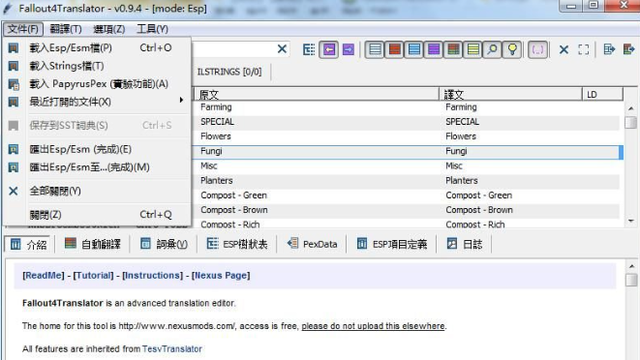Click the blue export-arrow toolbar icon

[609, 49]
